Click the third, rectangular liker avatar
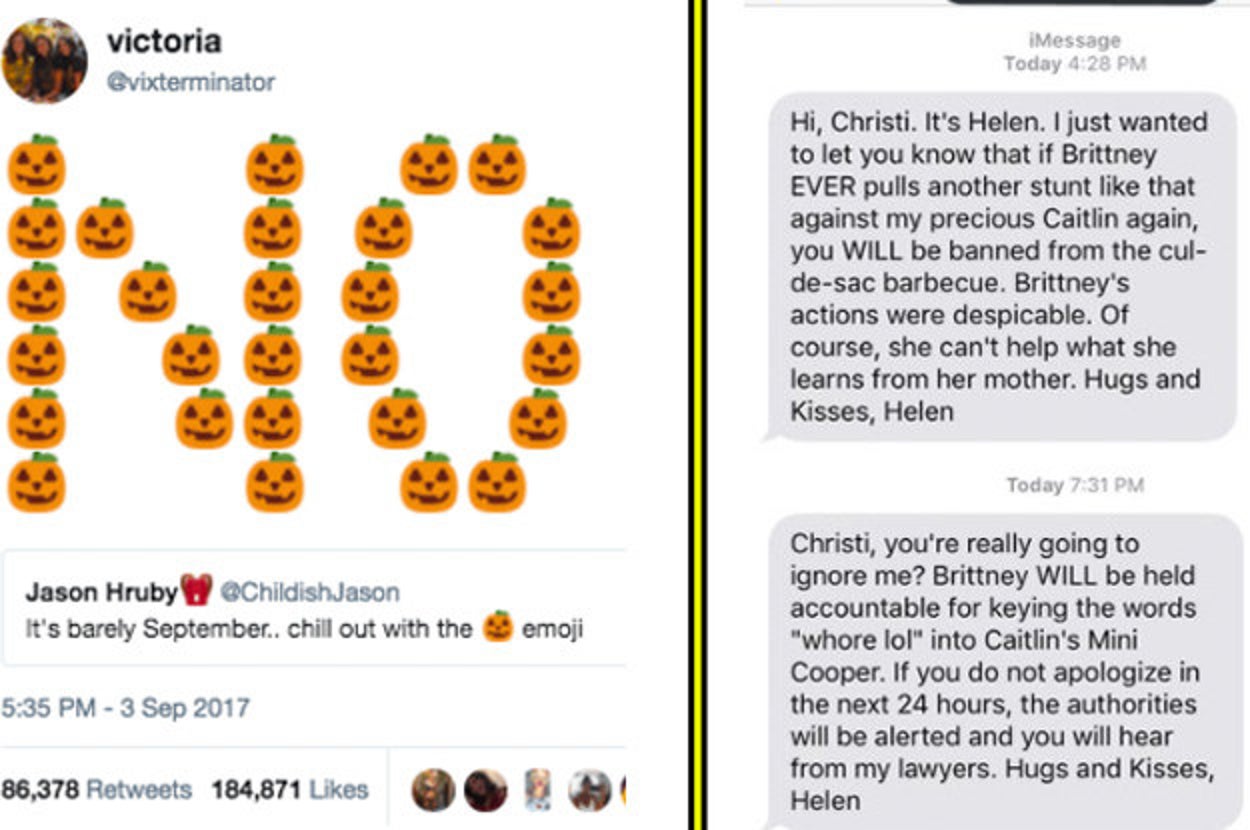1250x830 pixels. (539, 790)
